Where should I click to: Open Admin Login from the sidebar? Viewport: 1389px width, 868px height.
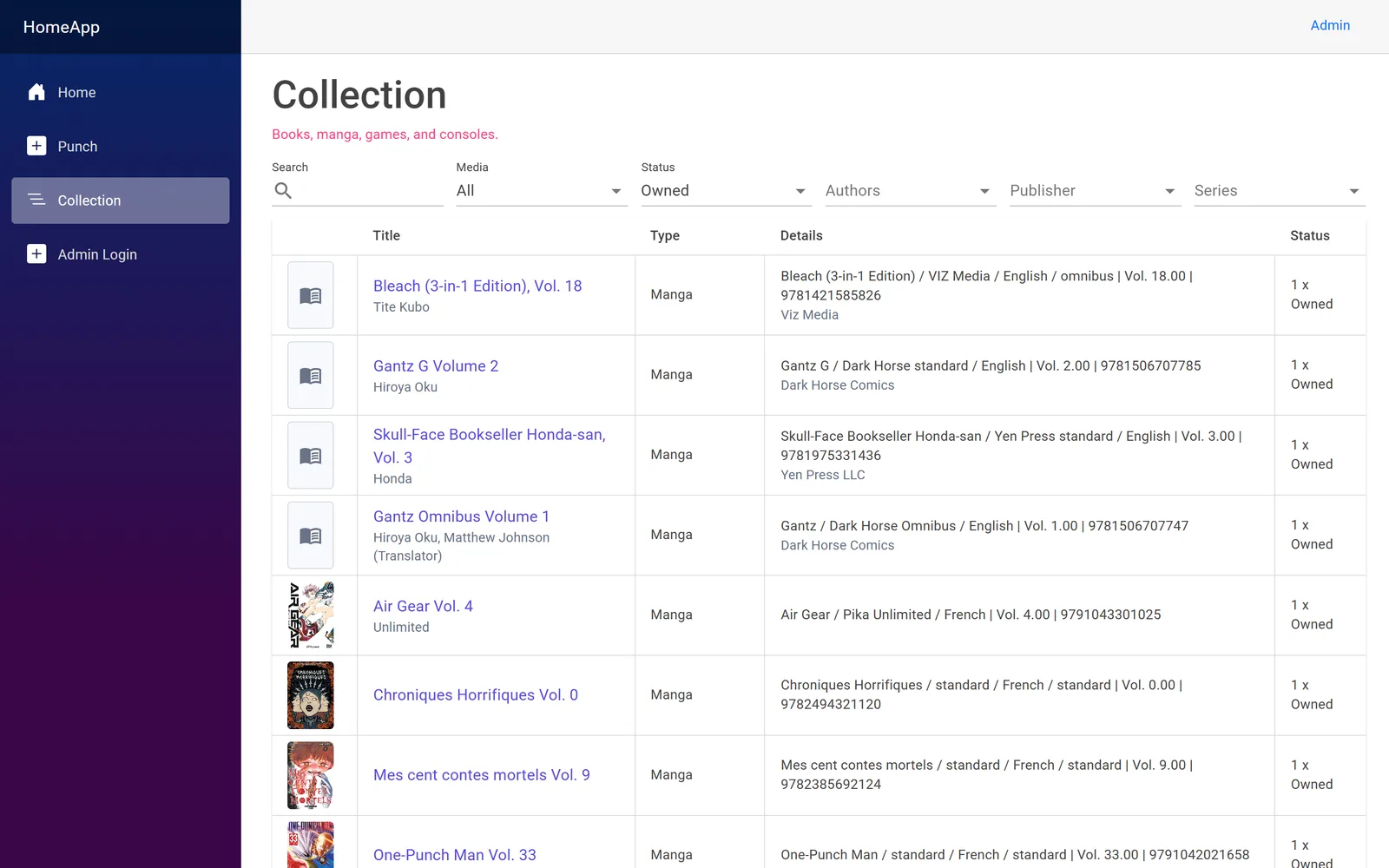121,254
